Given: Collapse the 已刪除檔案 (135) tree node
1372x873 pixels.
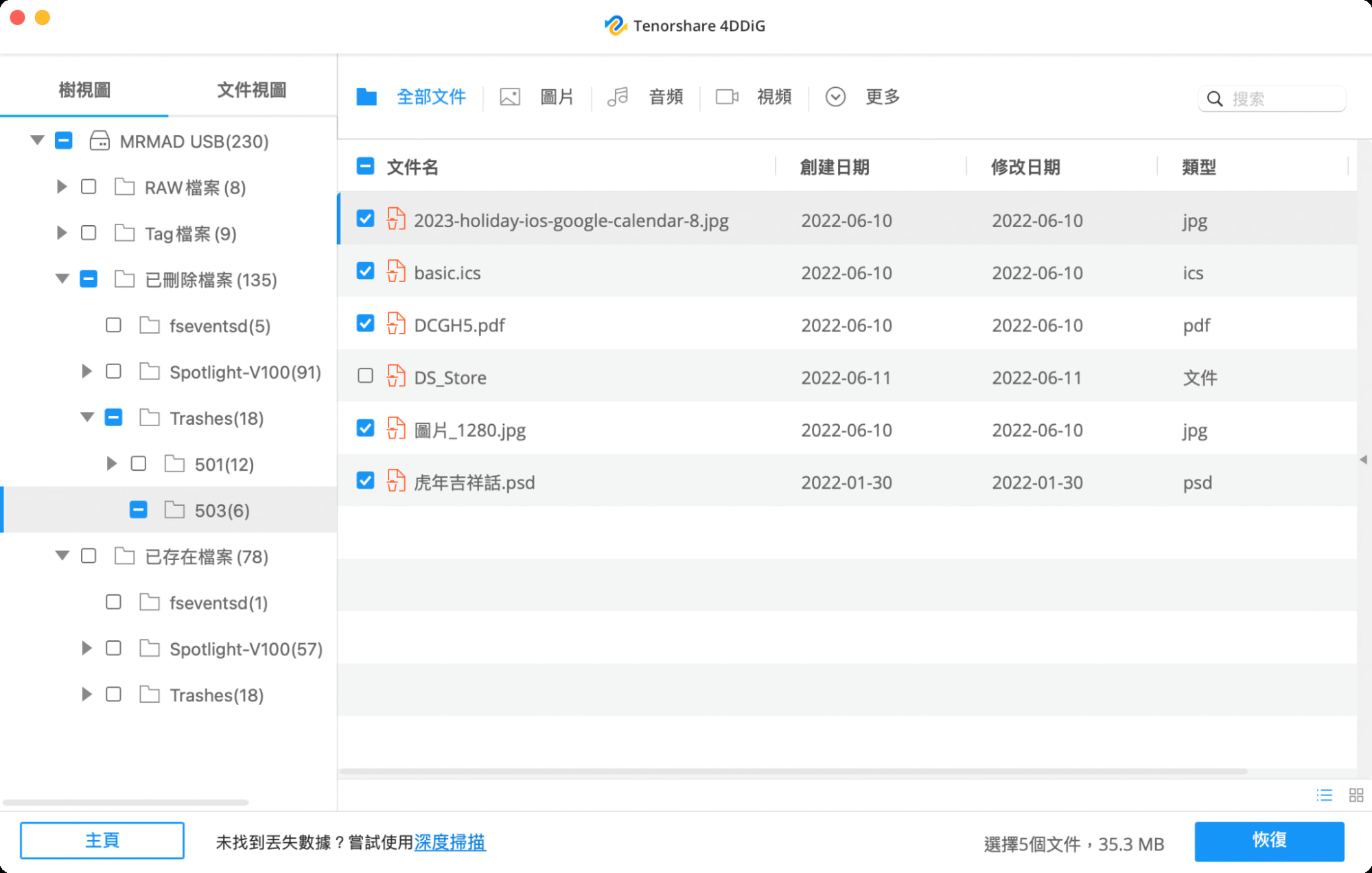Looking at the screenshot, I should point(62,279).
